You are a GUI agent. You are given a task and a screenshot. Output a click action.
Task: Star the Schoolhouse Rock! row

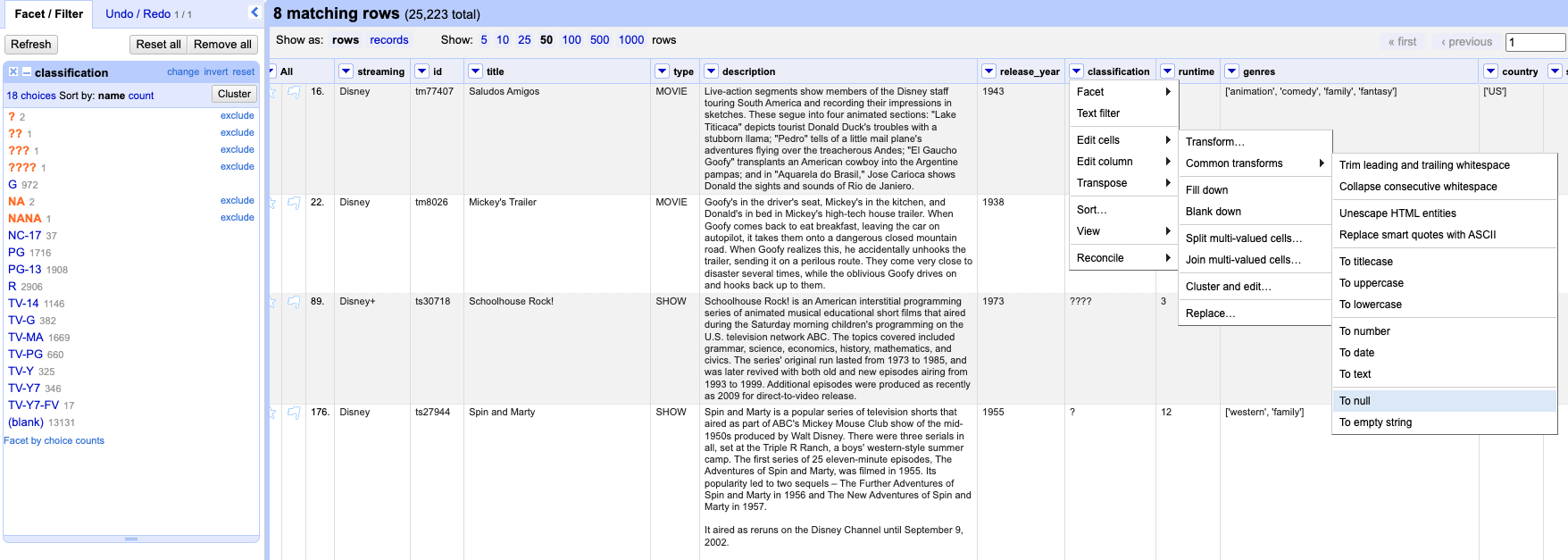(272, 302)
